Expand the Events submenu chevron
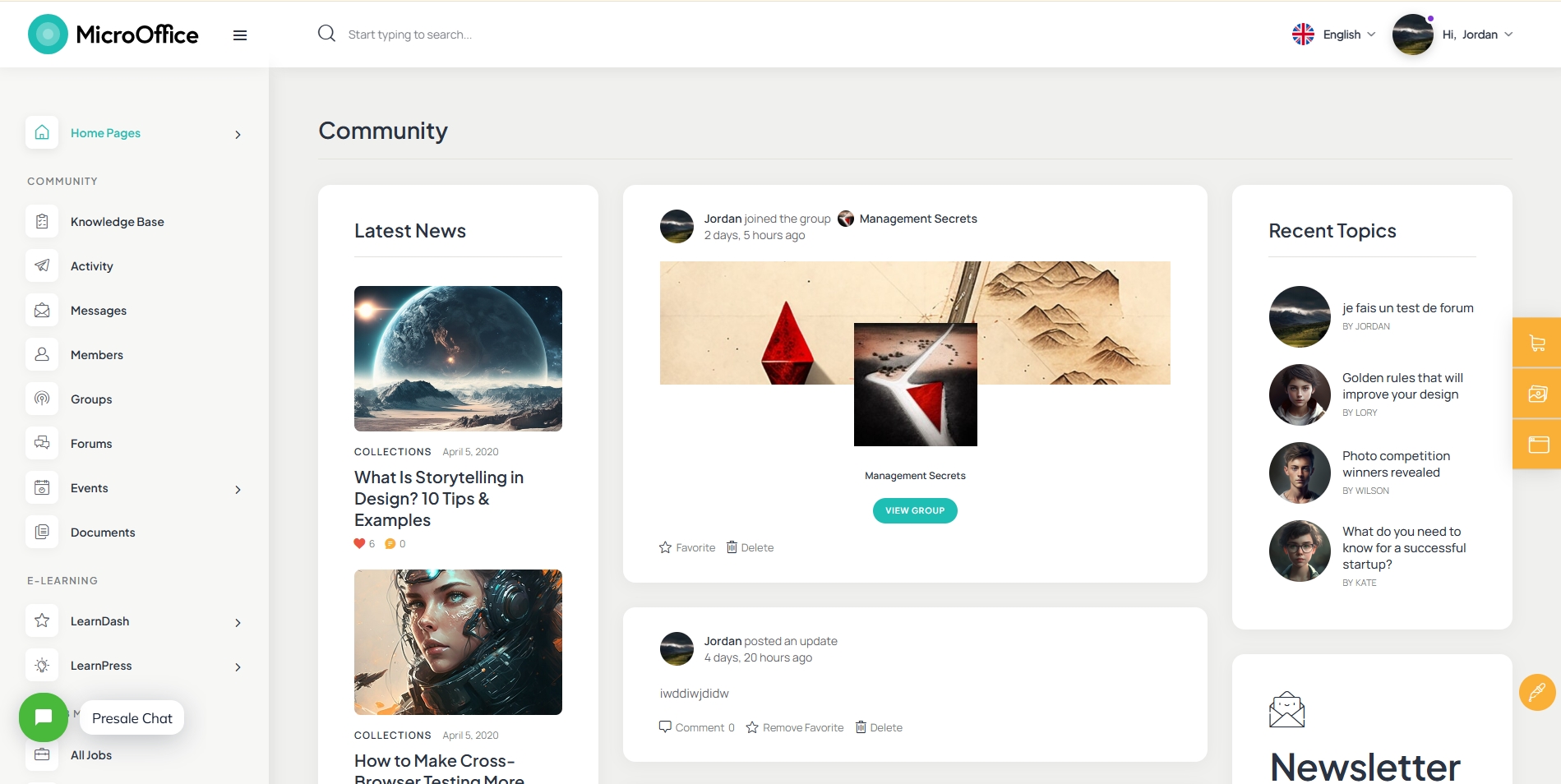This screenshot has height=784, width=1561. click(x=238, y=489)
